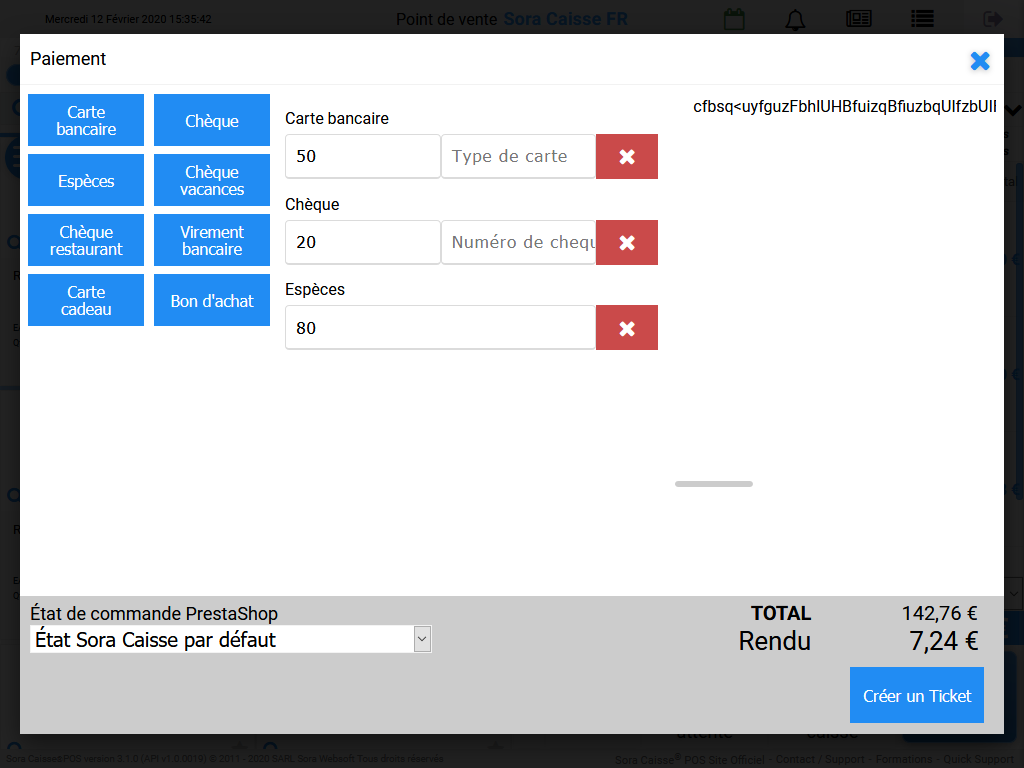Click the logout icon at top right
Viewport: 1024px width, 768px height.
pyautogui.click(x=992, y=19)
